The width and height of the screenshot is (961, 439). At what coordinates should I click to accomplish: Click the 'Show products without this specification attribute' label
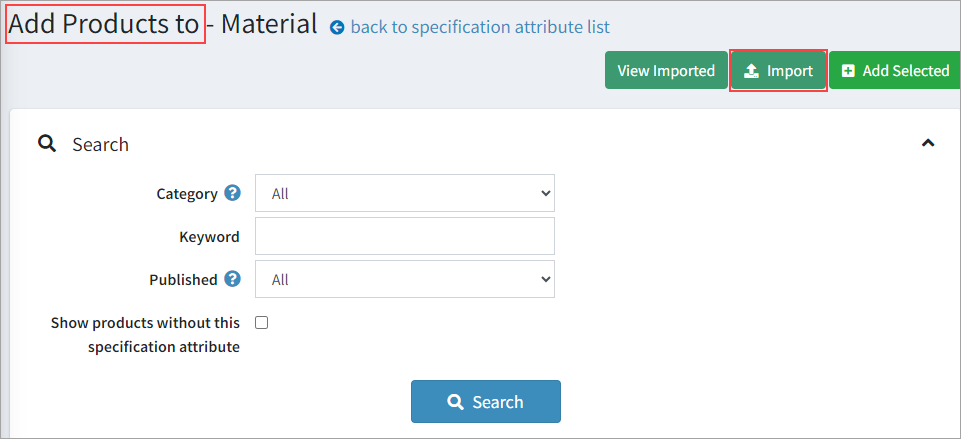tap(145, 335)
